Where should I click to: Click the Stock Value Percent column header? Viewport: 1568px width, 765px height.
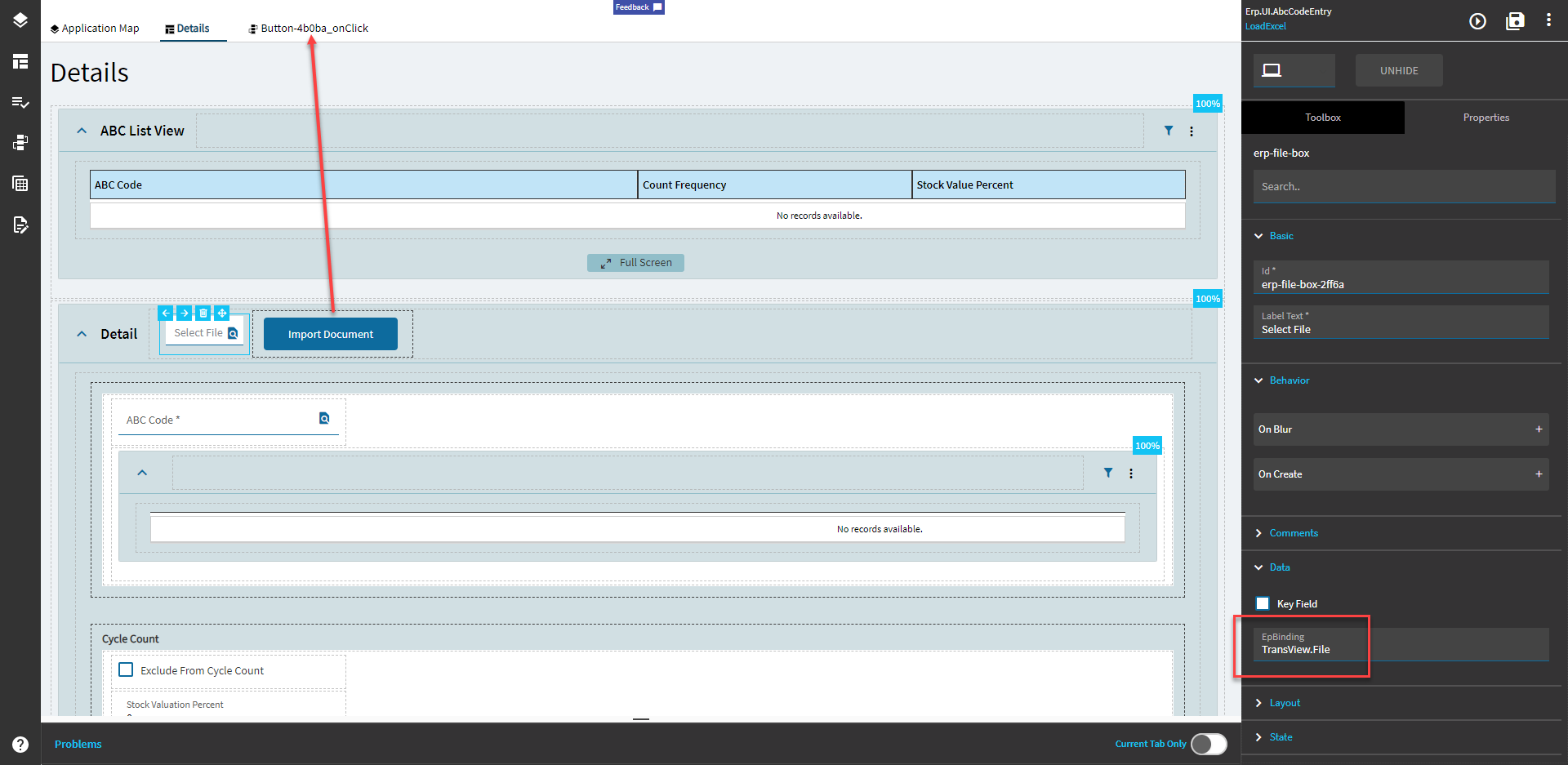coord(1049,185)
